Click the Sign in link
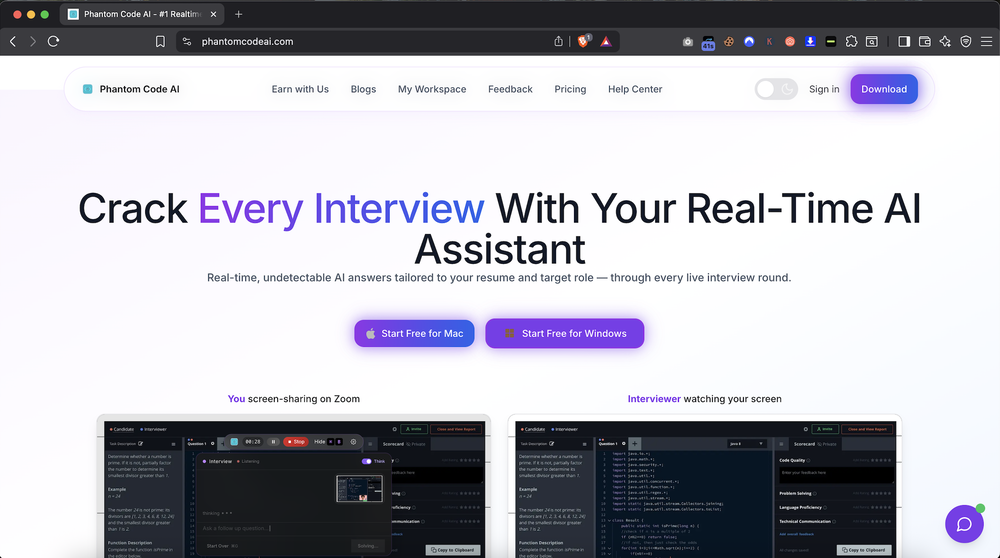This screenshot has height=558, width=1000. 824,89
